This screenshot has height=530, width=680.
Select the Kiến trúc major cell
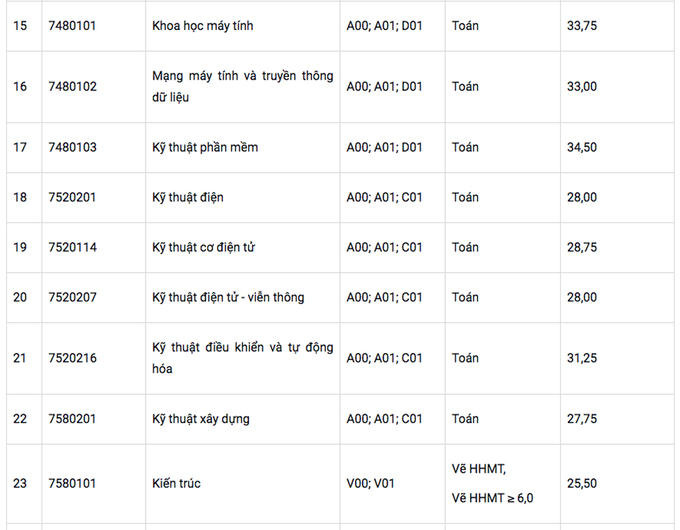177,483
